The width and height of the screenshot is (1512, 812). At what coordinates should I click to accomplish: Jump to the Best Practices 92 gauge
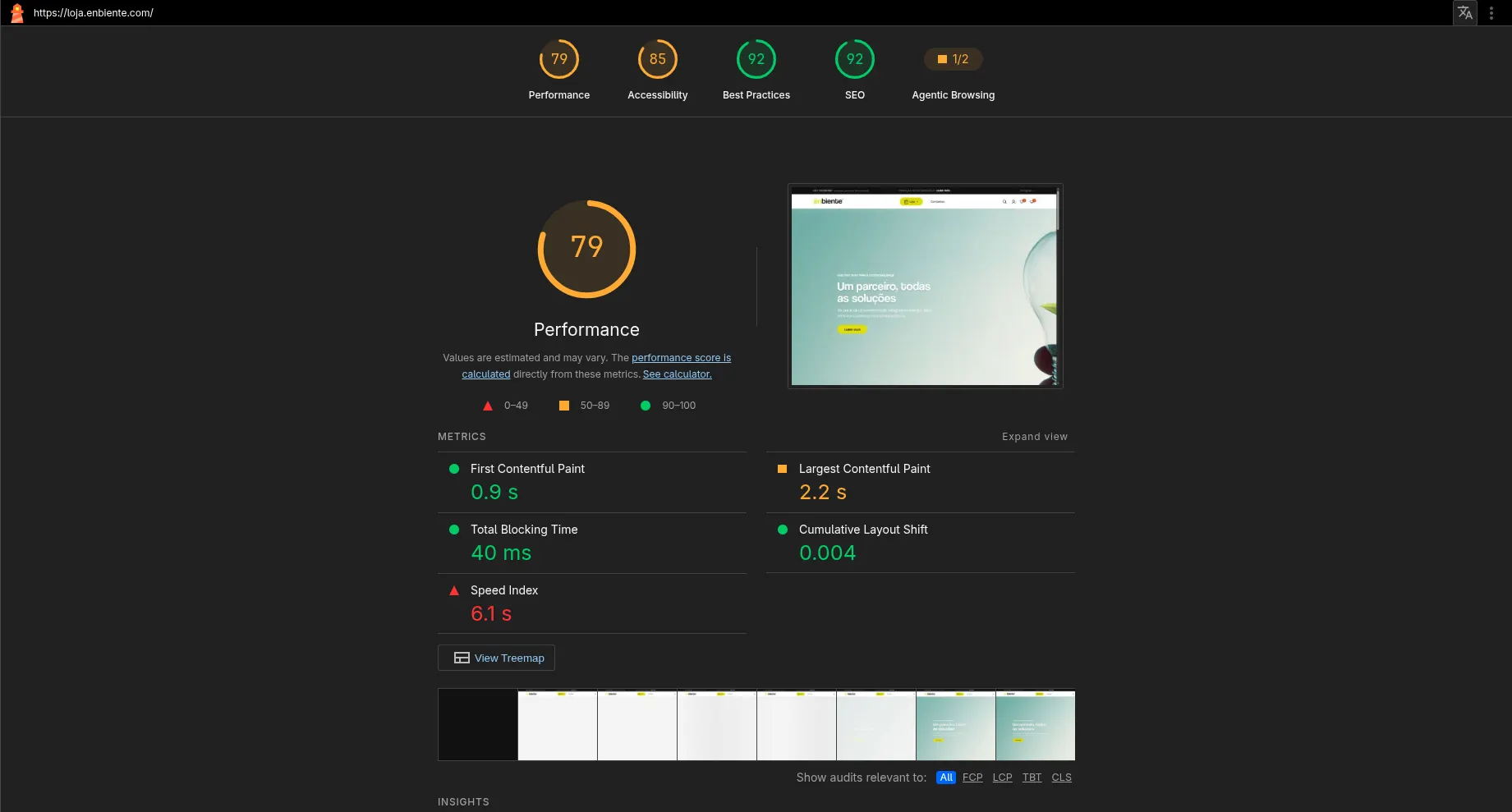pyautogui.click(x=756, y=71)
